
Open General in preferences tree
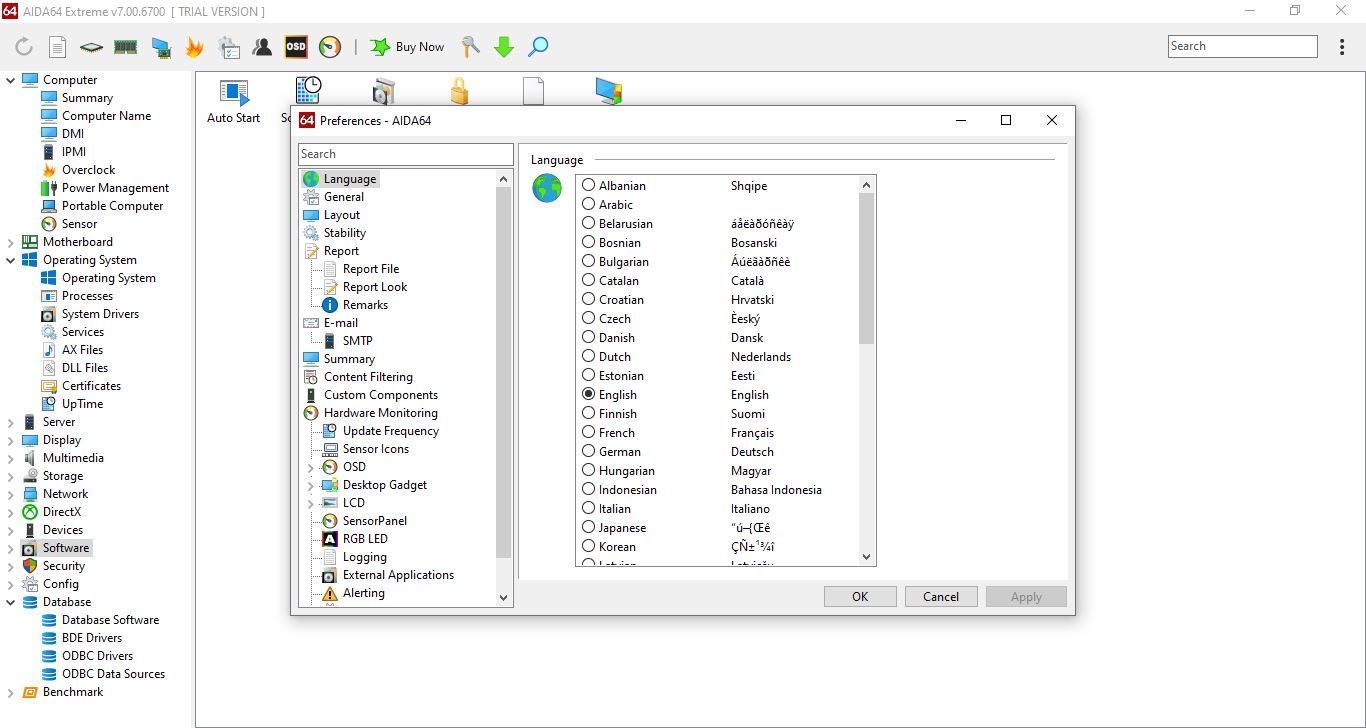click(x=344, y=197)
